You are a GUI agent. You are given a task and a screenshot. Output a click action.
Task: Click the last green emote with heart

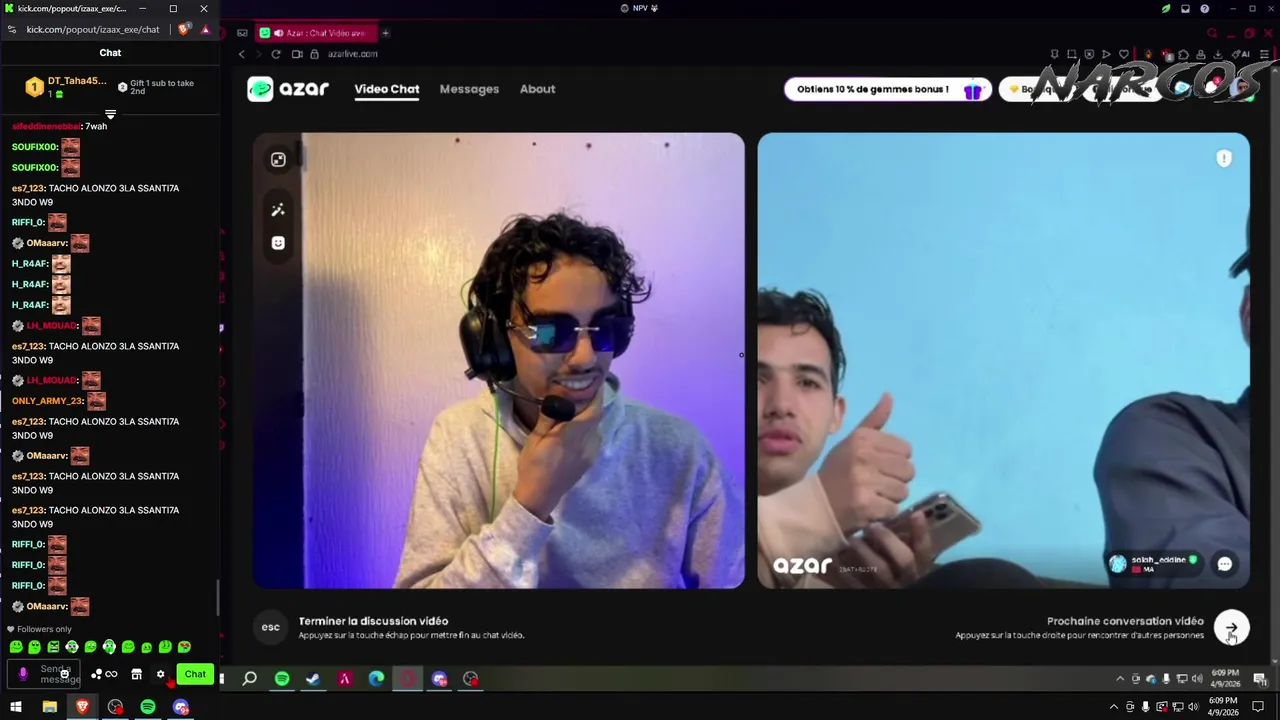click(x=184, y=647)
